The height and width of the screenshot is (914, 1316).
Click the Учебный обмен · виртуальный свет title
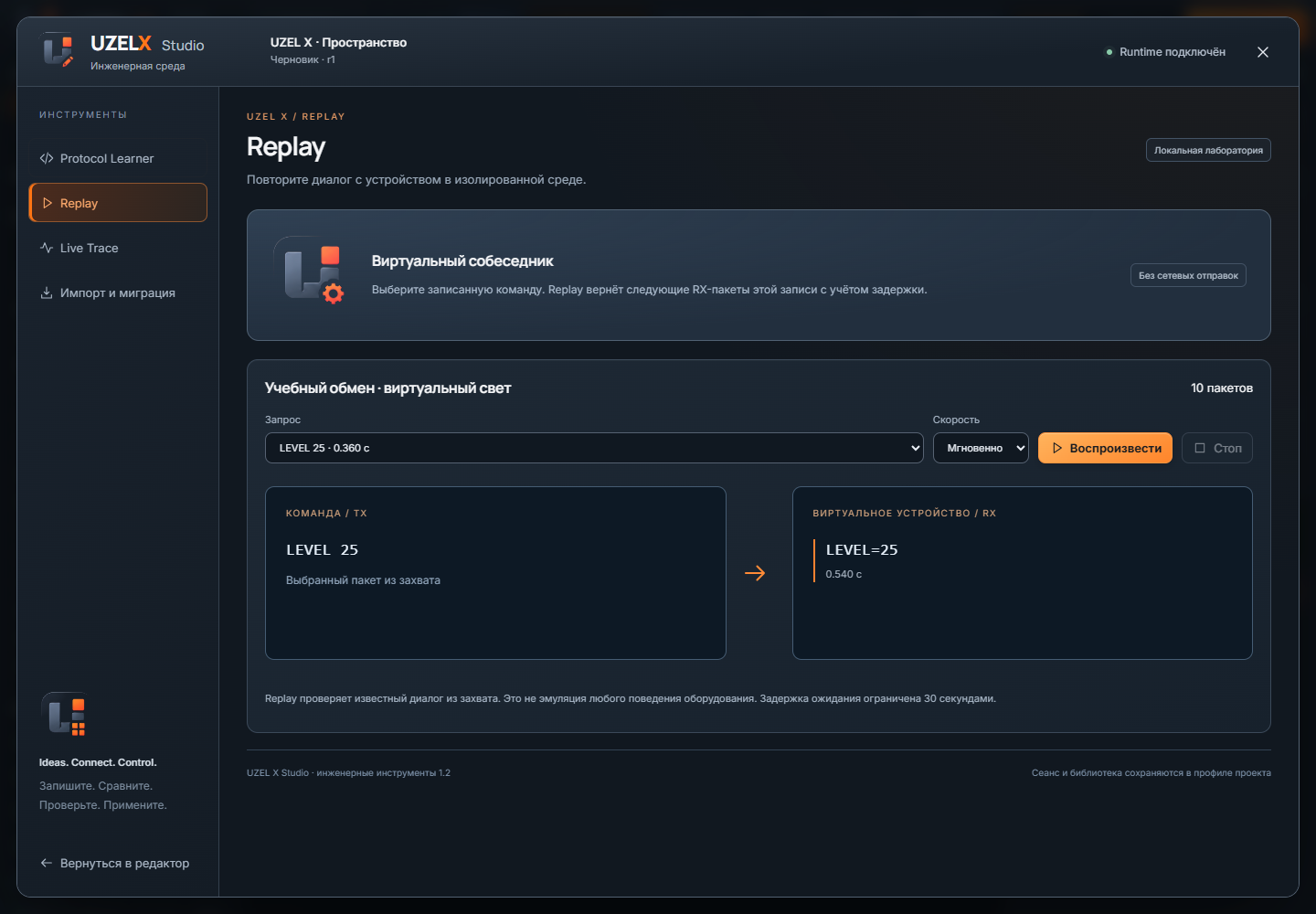(x=387, y=388)
